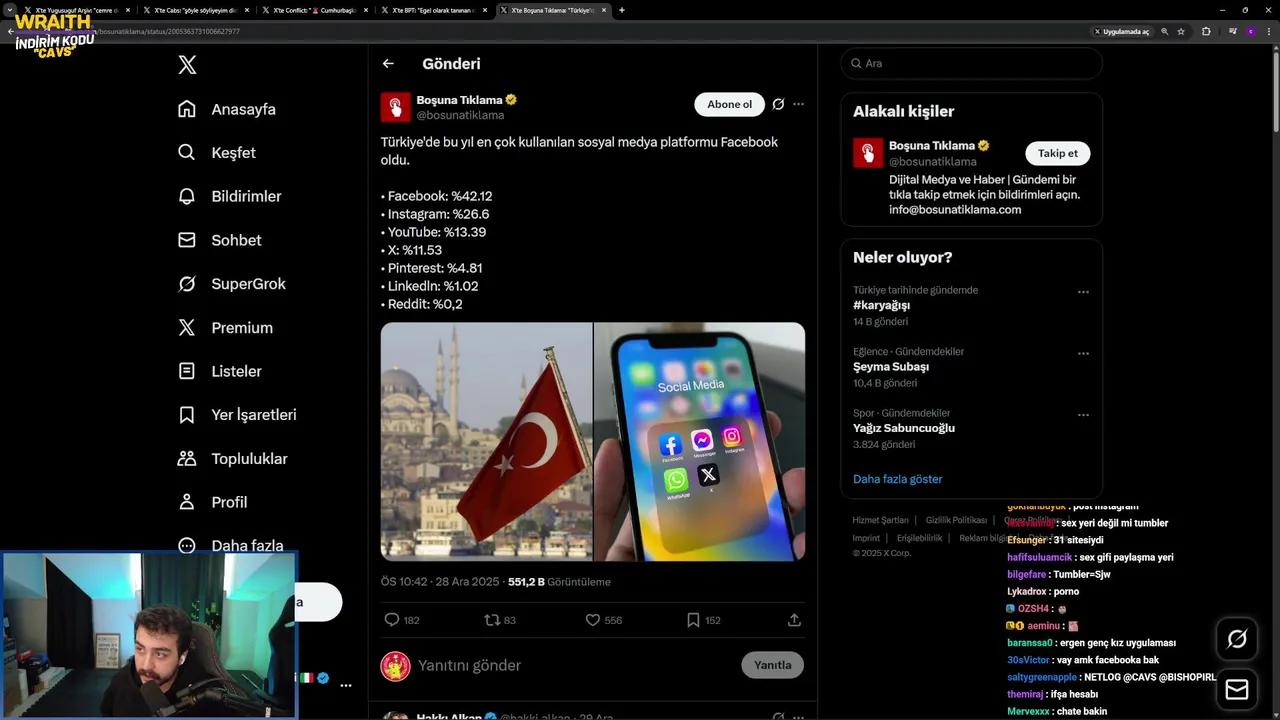Open Boşuna Tıklama in Alakalı kişiler

click(932, 146)
